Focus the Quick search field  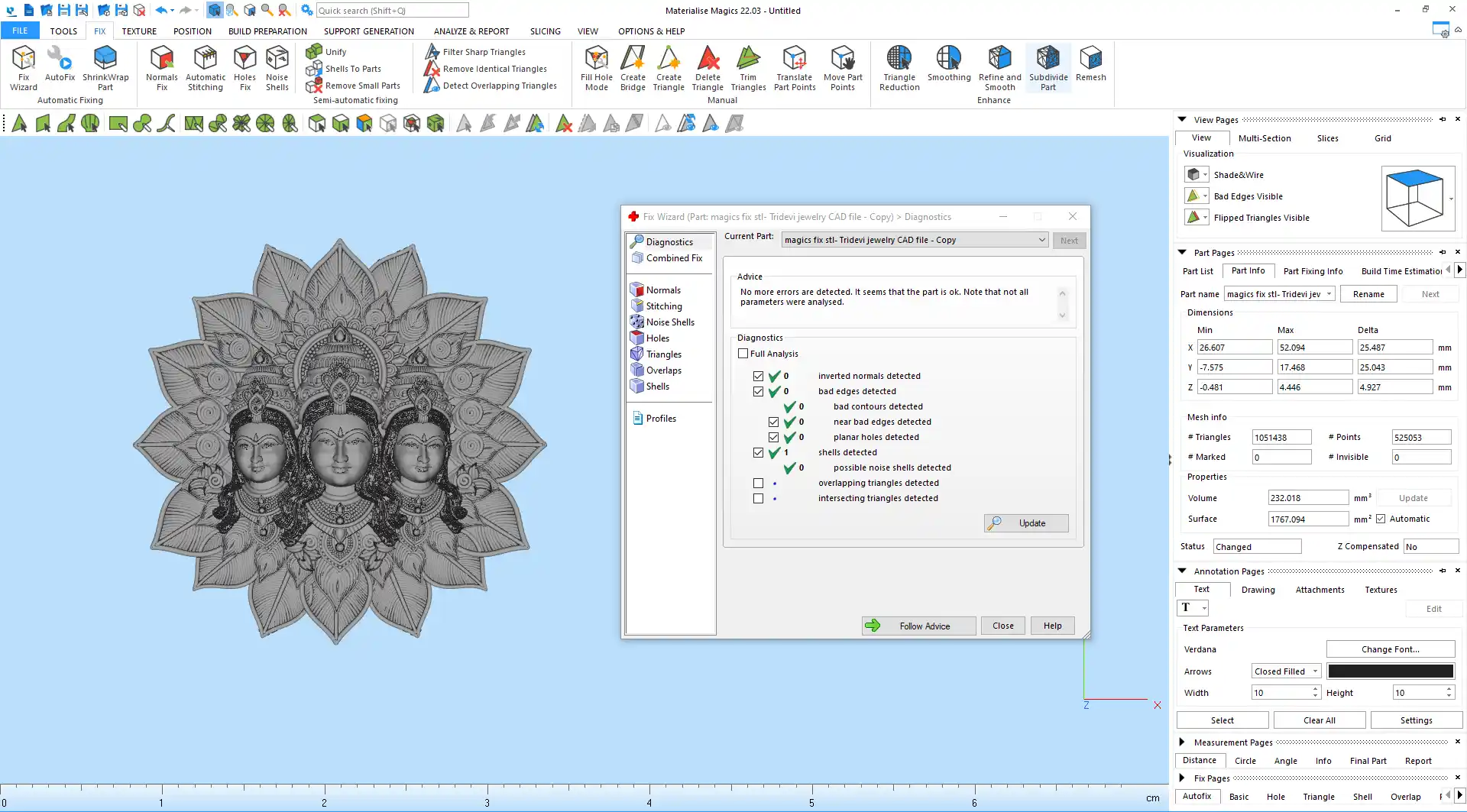click(x=392, y=11)
